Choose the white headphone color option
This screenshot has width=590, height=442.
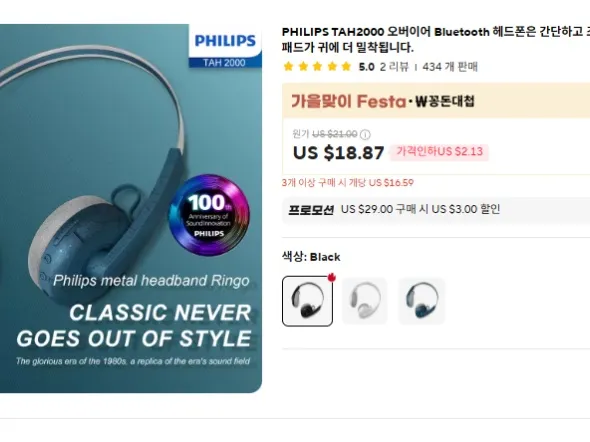365,301
